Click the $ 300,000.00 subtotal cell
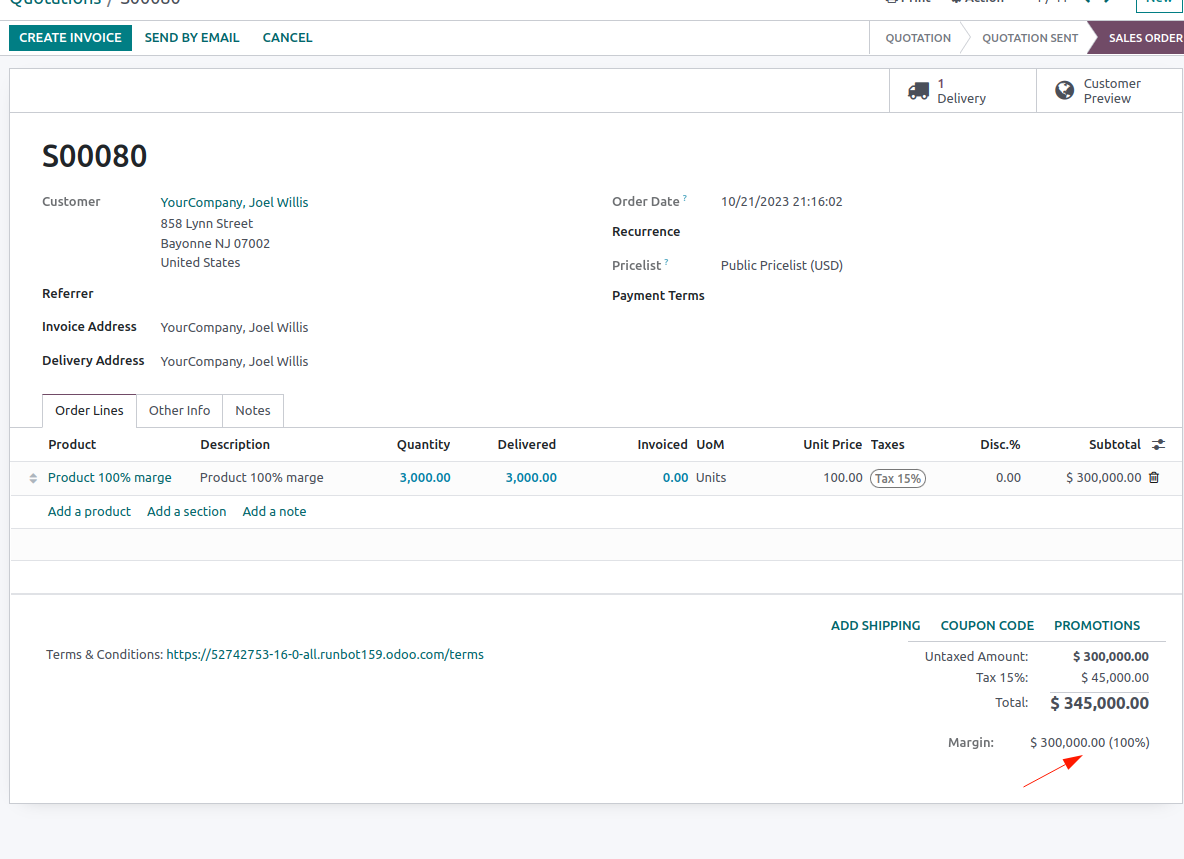Viewport: 1184px width, 859px height. pyautogui.click(x=1103, y=478)
